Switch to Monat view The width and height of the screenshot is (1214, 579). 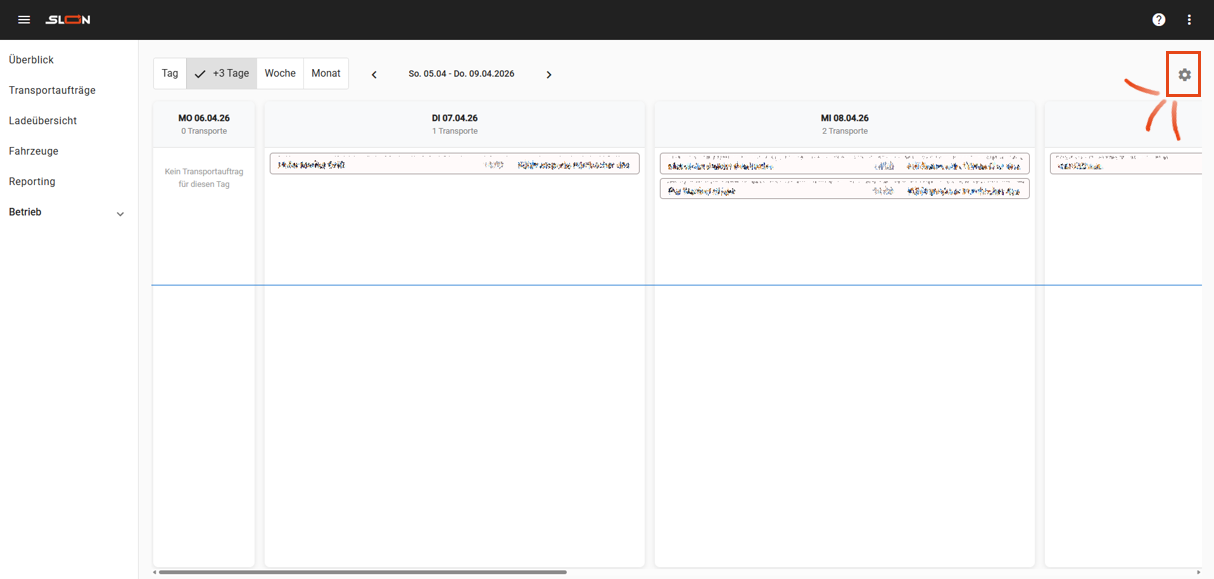tap(326, 74)
